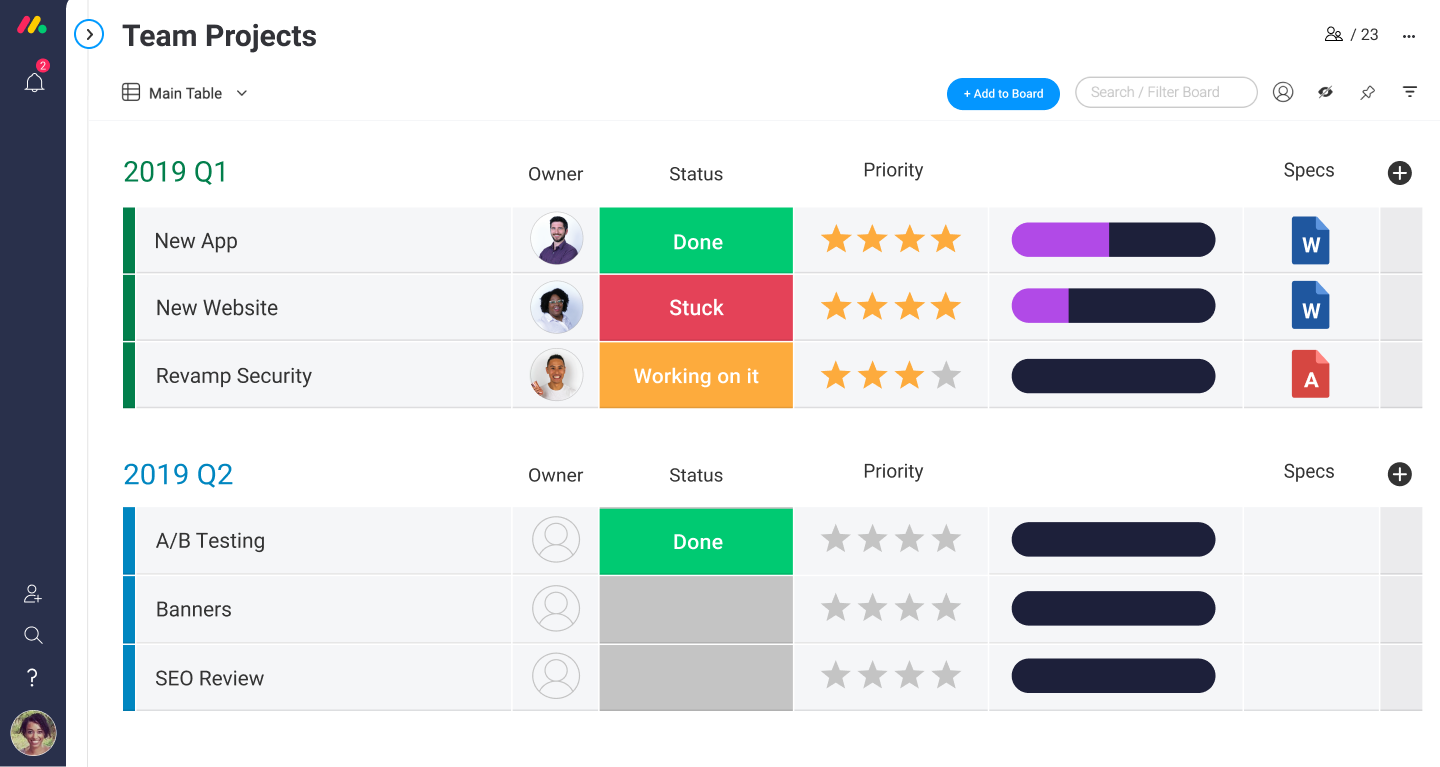
Task: Set the empty status cell for Banners
Action: [696, 609]
